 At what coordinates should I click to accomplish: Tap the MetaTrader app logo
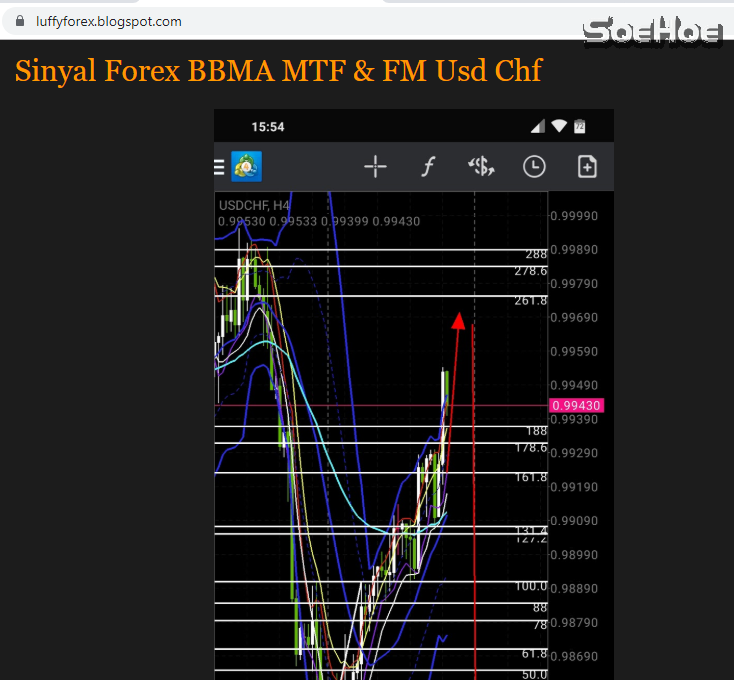click(246, 167)
